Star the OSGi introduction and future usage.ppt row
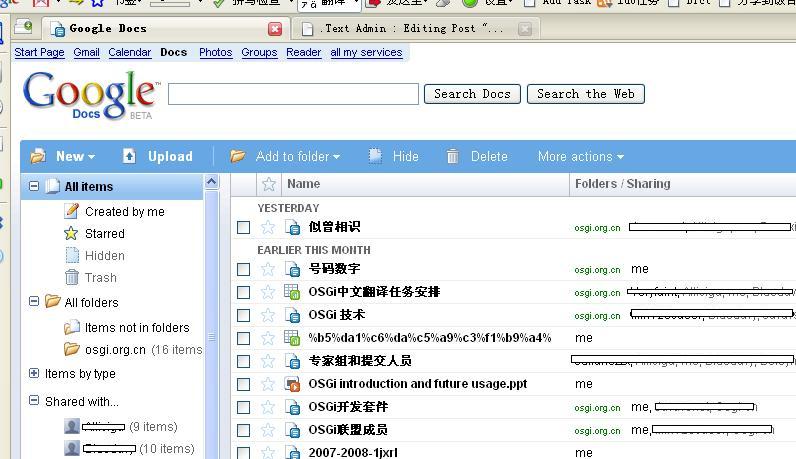Image resolution: width=796 pixels, height=459 pixels. tap(268, 384)
